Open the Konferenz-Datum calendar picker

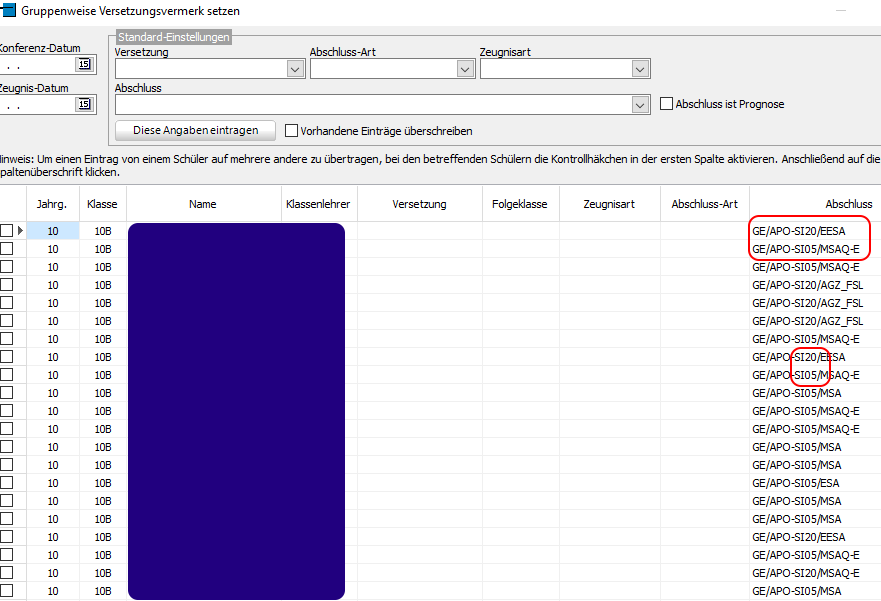[85, 65]
